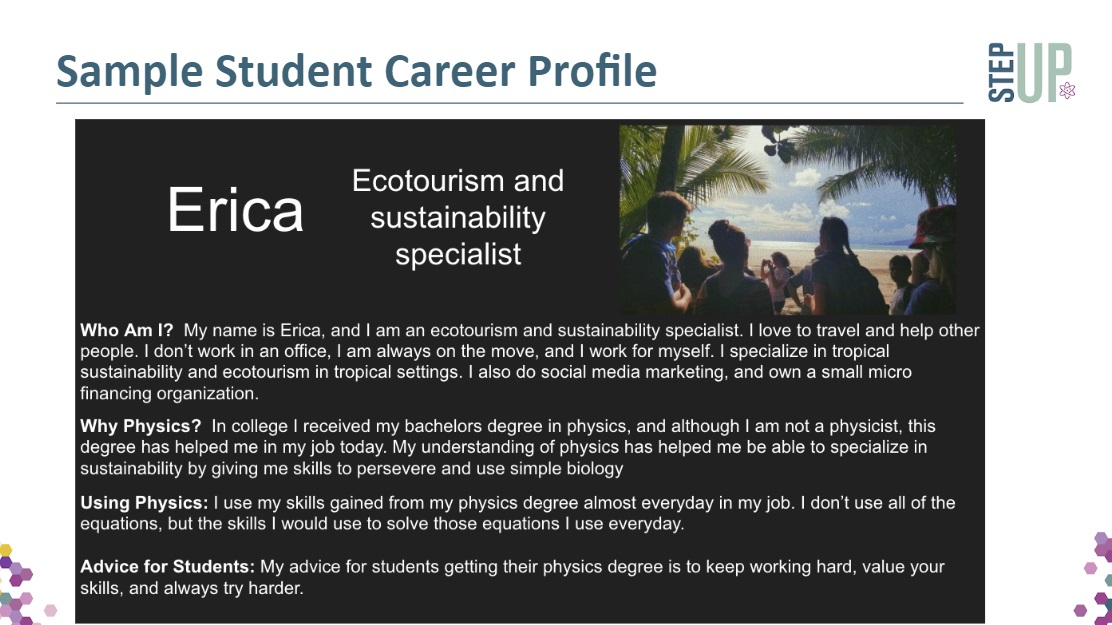Click the large 'UP' letters in the logo
The width and height of the screenshot is (1112, 625).
(x=1044, y=72)
